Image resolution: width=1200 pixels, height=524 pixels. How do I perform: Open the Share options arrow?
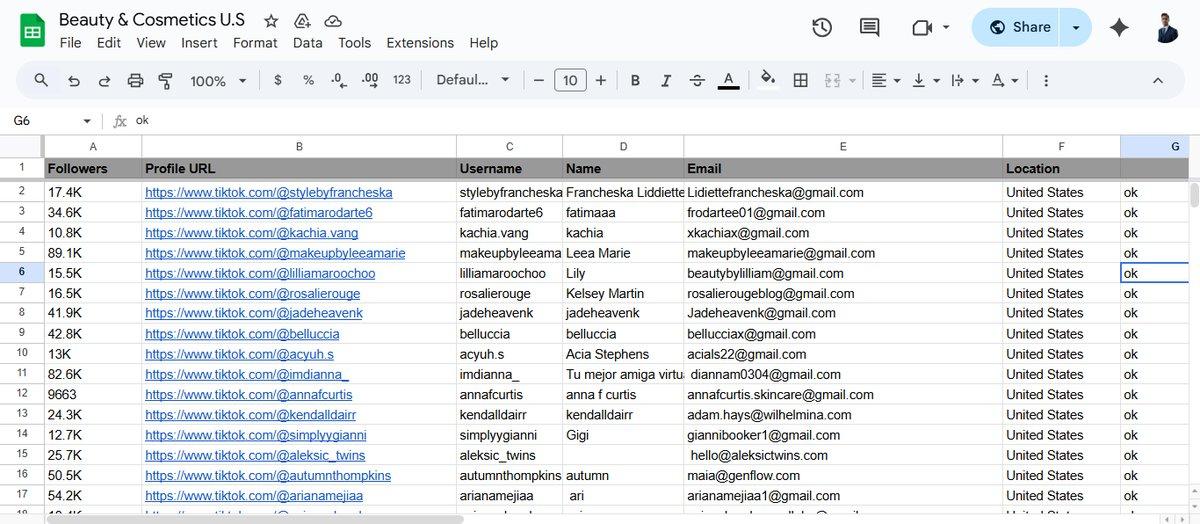(x=1076, y=28)
